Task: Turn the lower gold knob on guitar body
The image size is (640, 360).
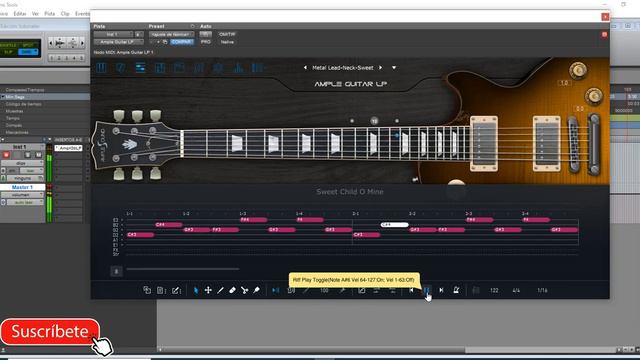Action: point(594,96)
